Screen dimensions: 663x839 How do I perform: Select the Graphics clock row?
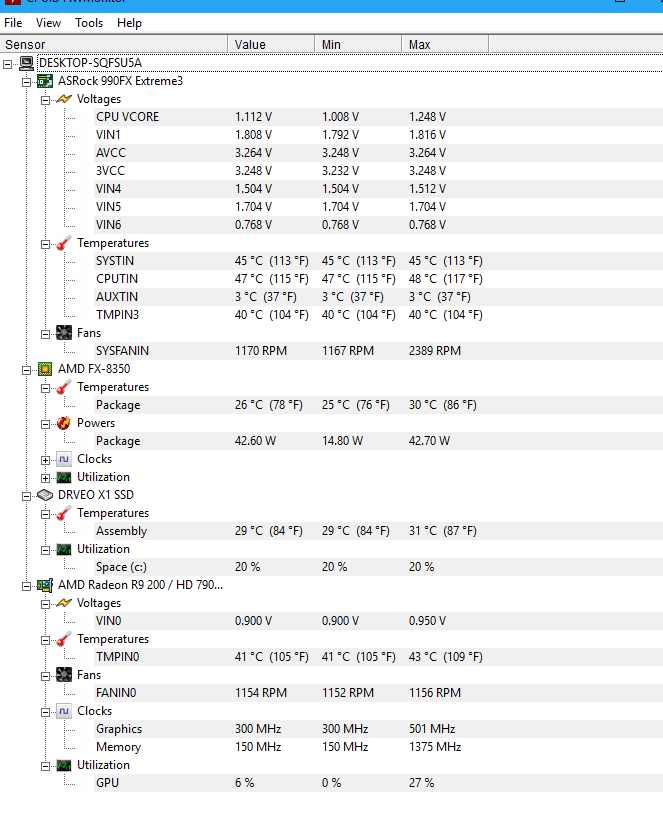tap(378, 729)
